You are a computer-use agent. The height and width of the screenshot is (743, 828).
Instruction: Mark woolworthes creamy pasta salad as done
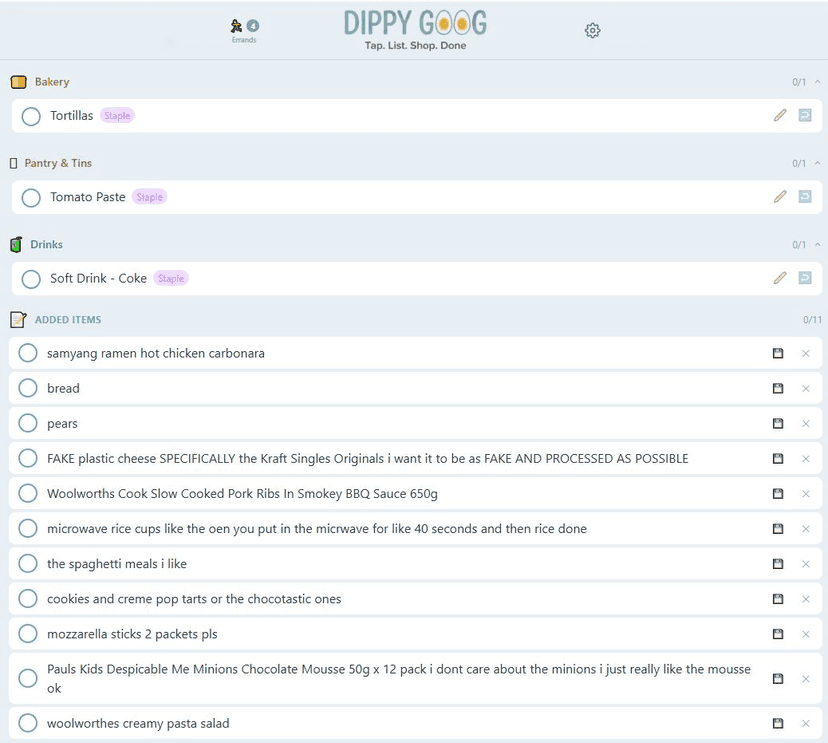pyautogui.click(x=28, y=723)
